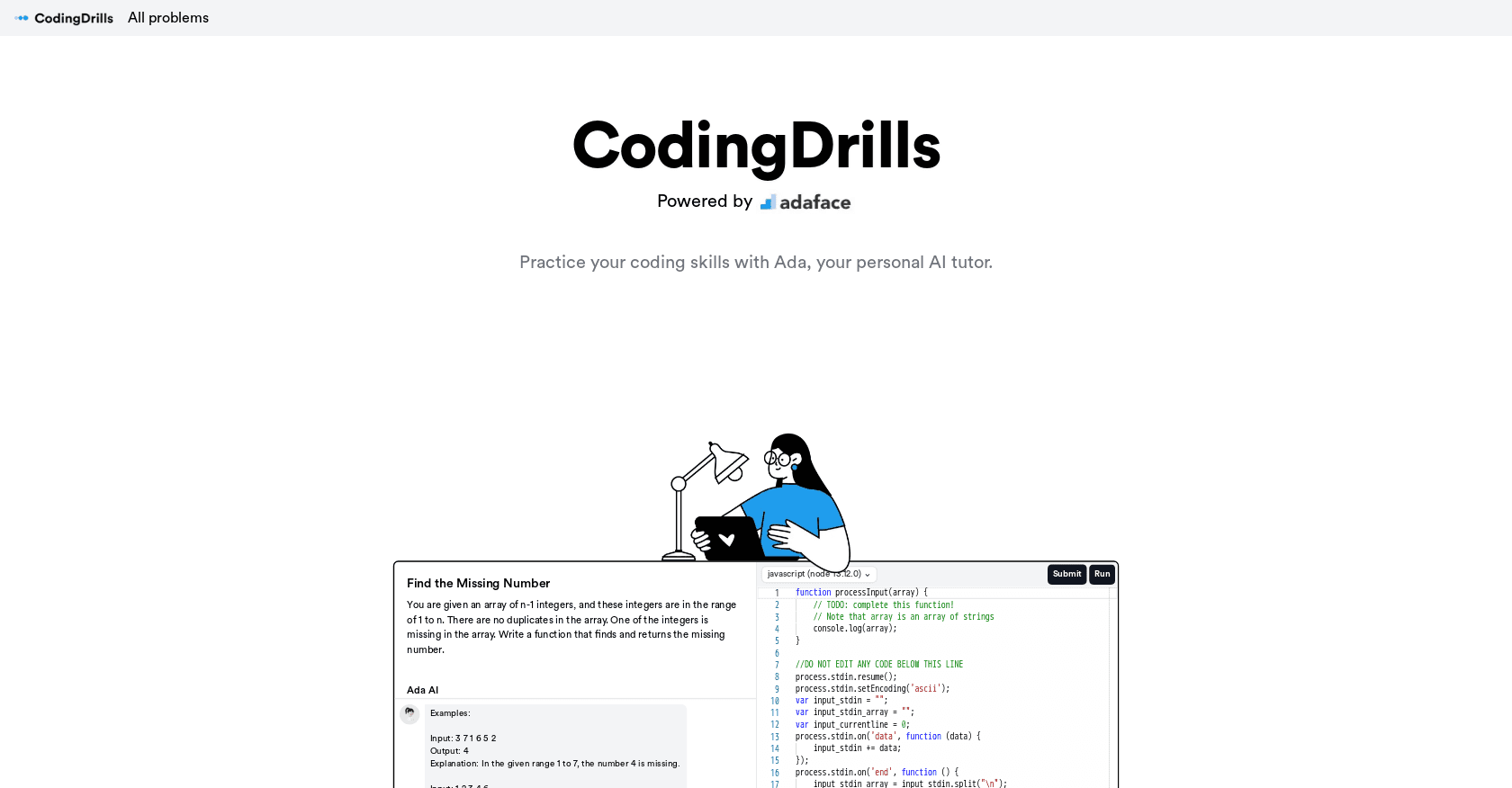Run the code with the Run button
The height and width of the screenshot is (788, 1512).
click(x=1102, y=574)
